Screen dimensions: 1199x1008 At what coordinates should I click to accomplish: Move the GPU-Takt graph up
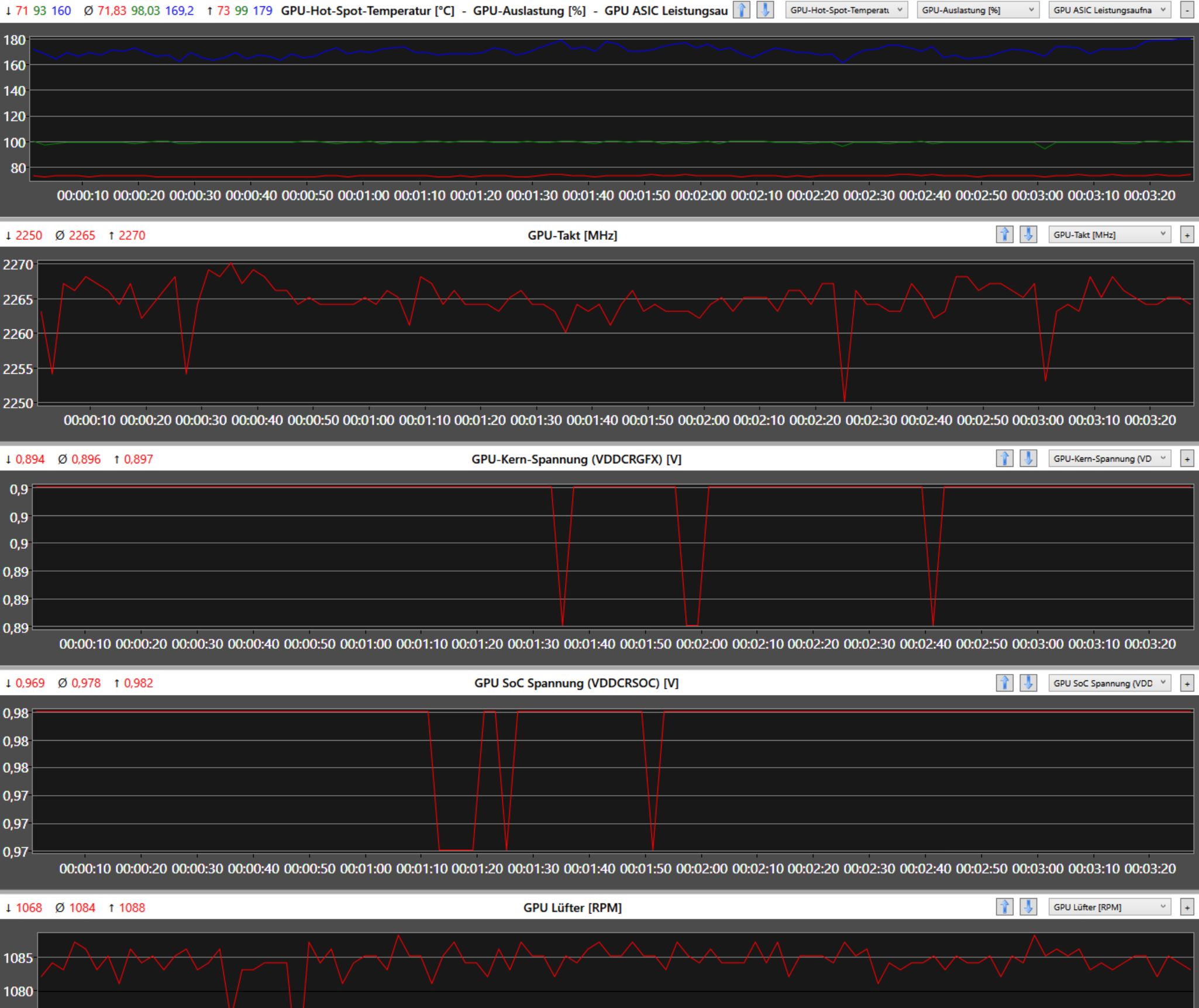click(1004, 235)
